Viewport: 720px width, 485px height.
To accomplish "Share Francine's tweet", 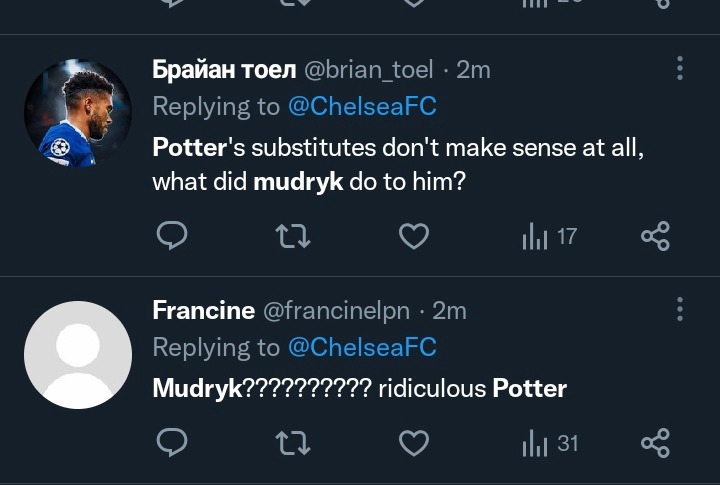I will pyautogui.click(x=654, y=442).
